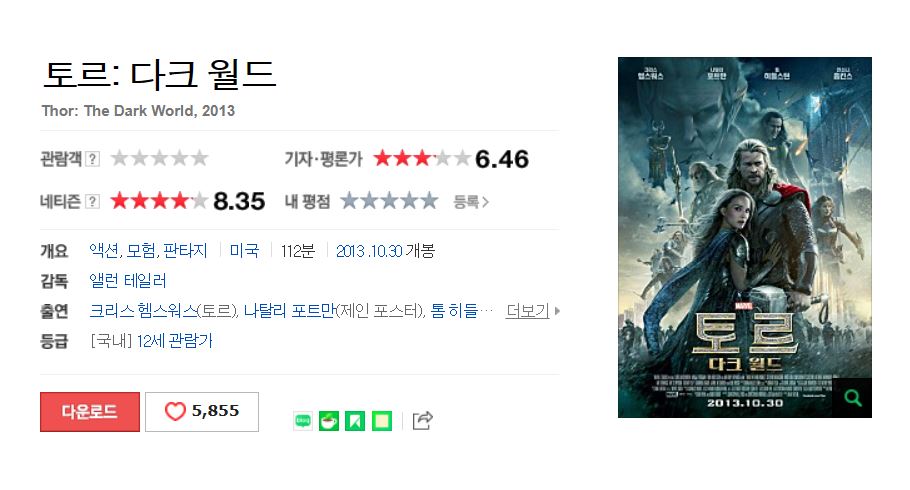Open the 판타지 genre link

tap(185, 251)
